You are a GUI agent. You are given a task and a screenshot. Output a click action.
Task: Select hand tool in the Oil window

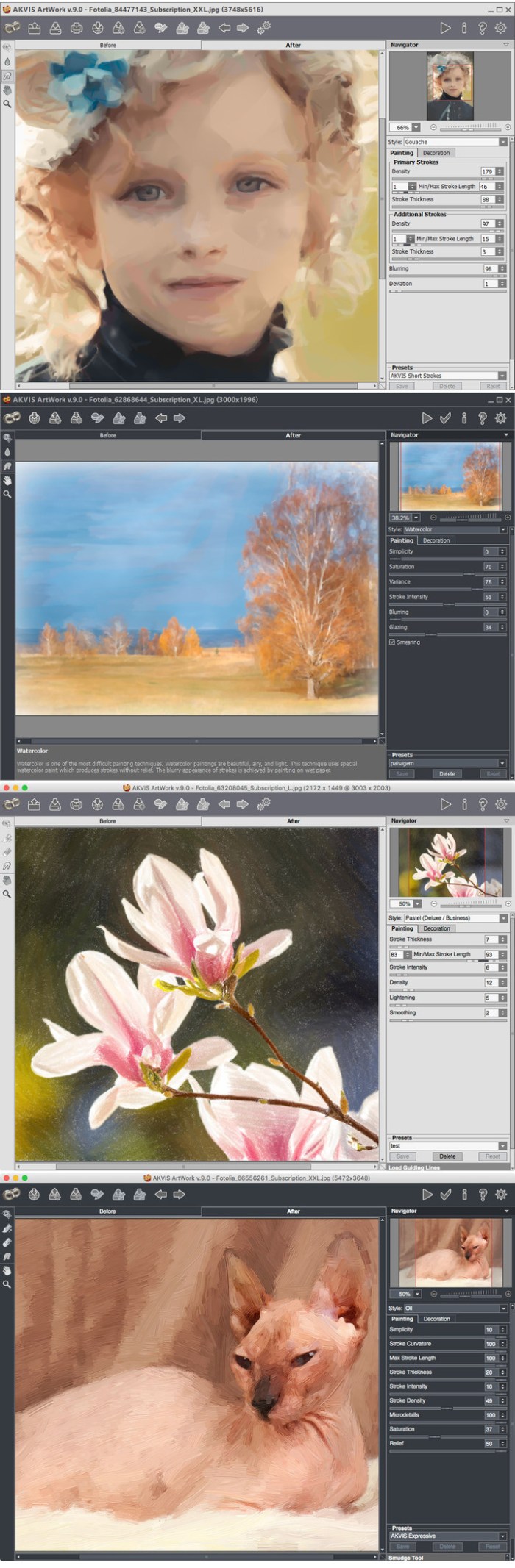[7, 1270]
